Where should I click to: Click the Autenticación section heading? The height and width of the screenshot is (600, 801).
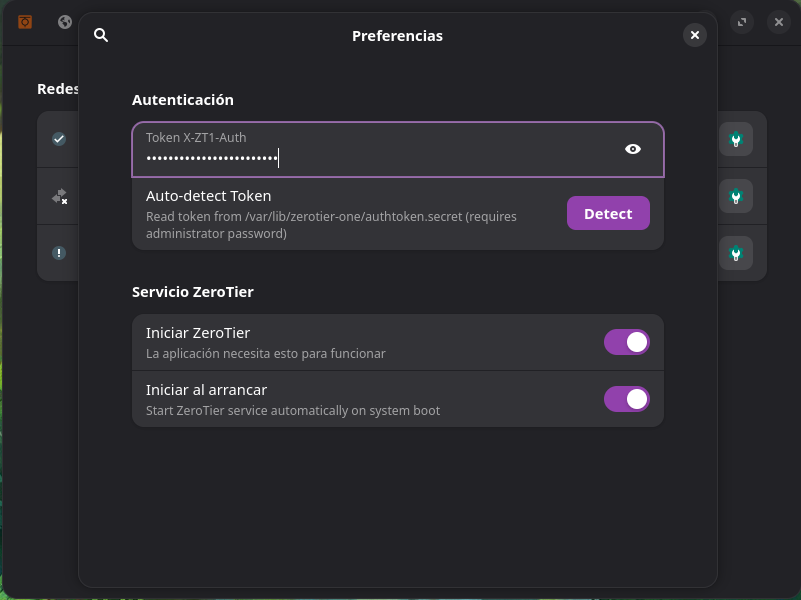click(x=183, y=100)
